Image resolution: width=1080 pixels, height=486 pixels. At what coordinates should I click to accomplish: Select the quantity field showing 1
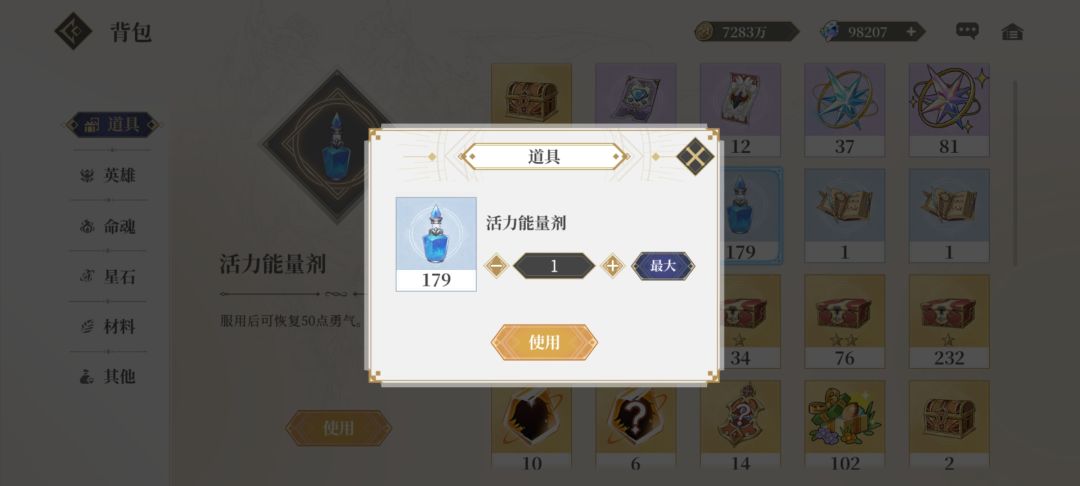tap(554, 266)
